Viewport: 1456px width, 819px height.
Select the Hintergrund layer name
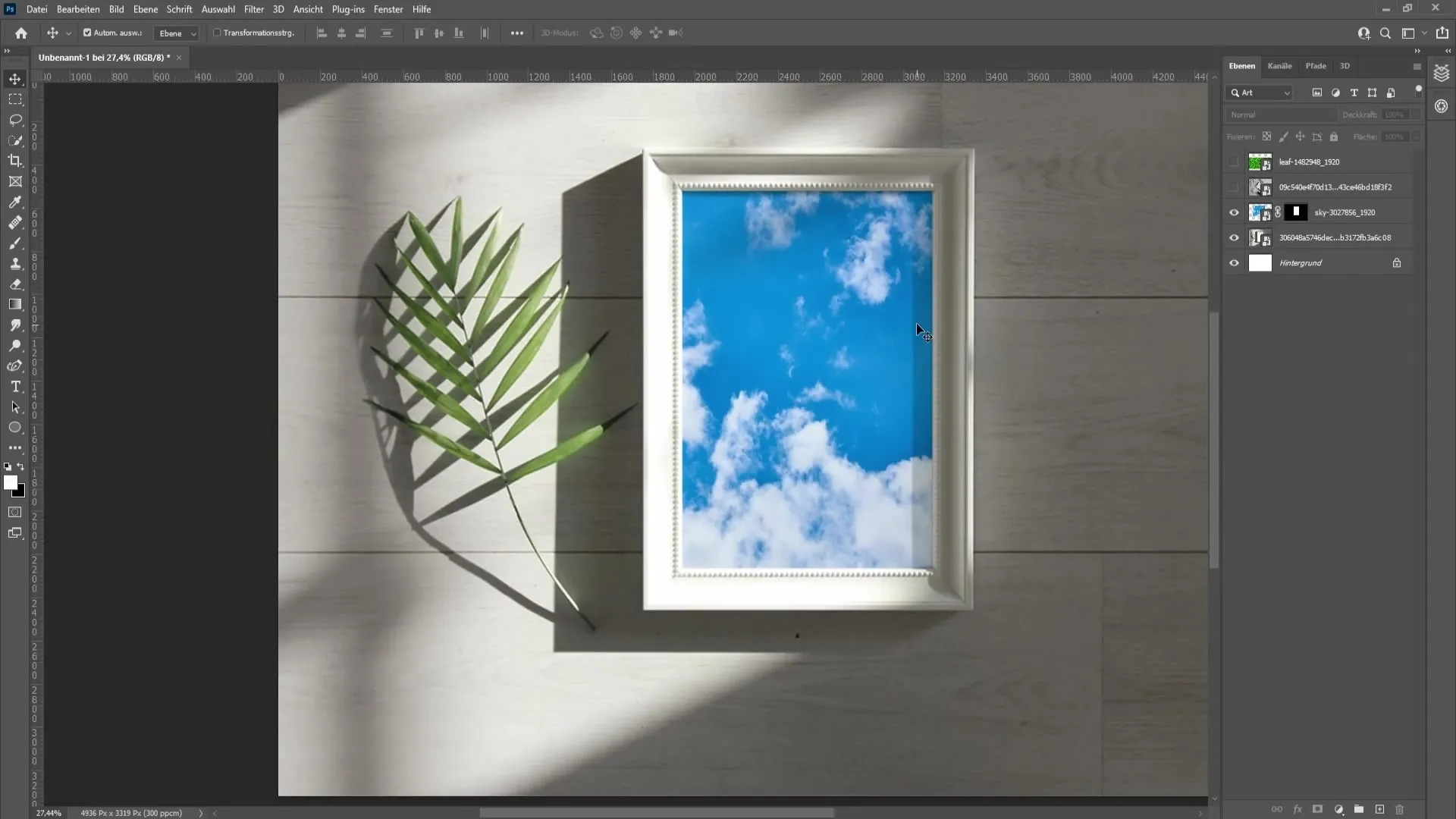pos(1300,262)
